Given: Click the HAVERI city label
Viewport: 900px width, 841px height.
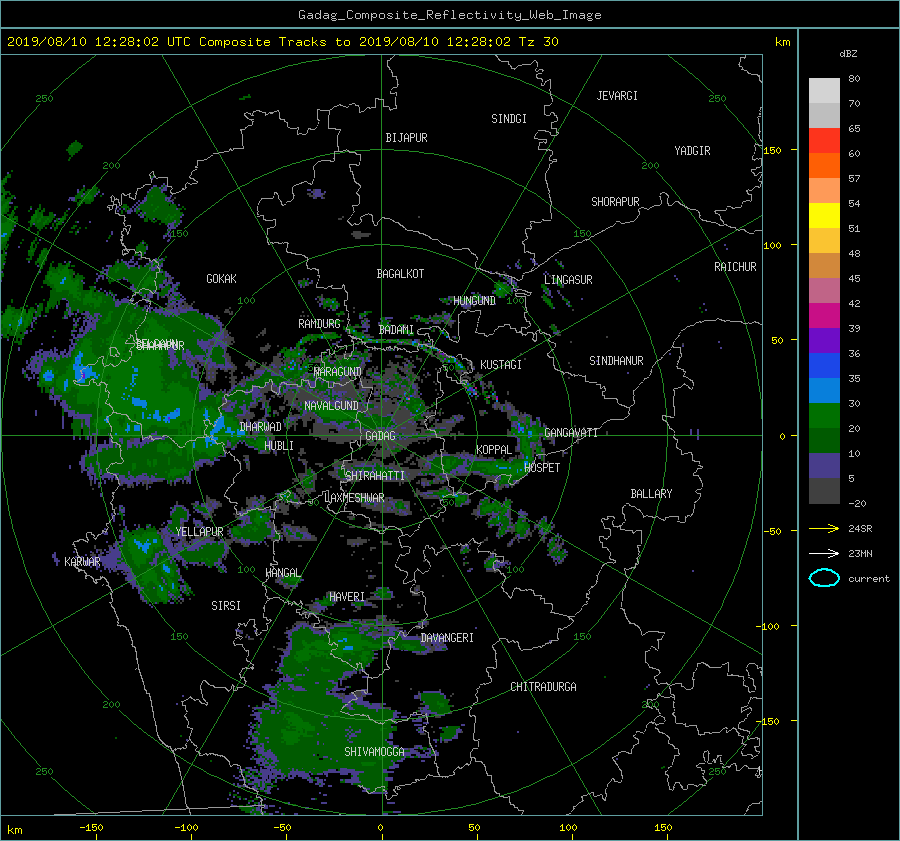Looking at the screenshot, I should point(347,597).
